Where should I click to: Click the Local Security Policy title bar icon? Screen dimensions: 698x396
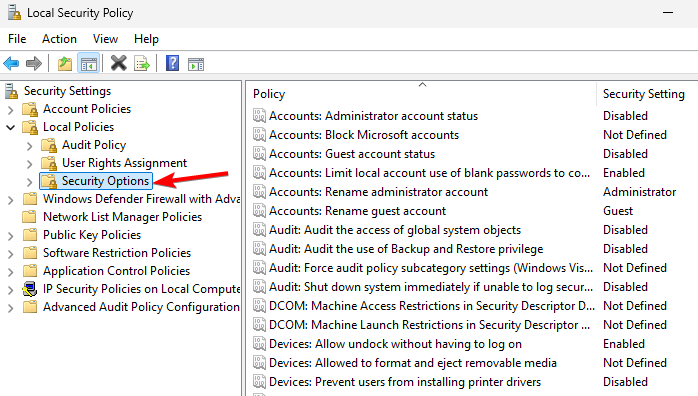tap(14, 12)
